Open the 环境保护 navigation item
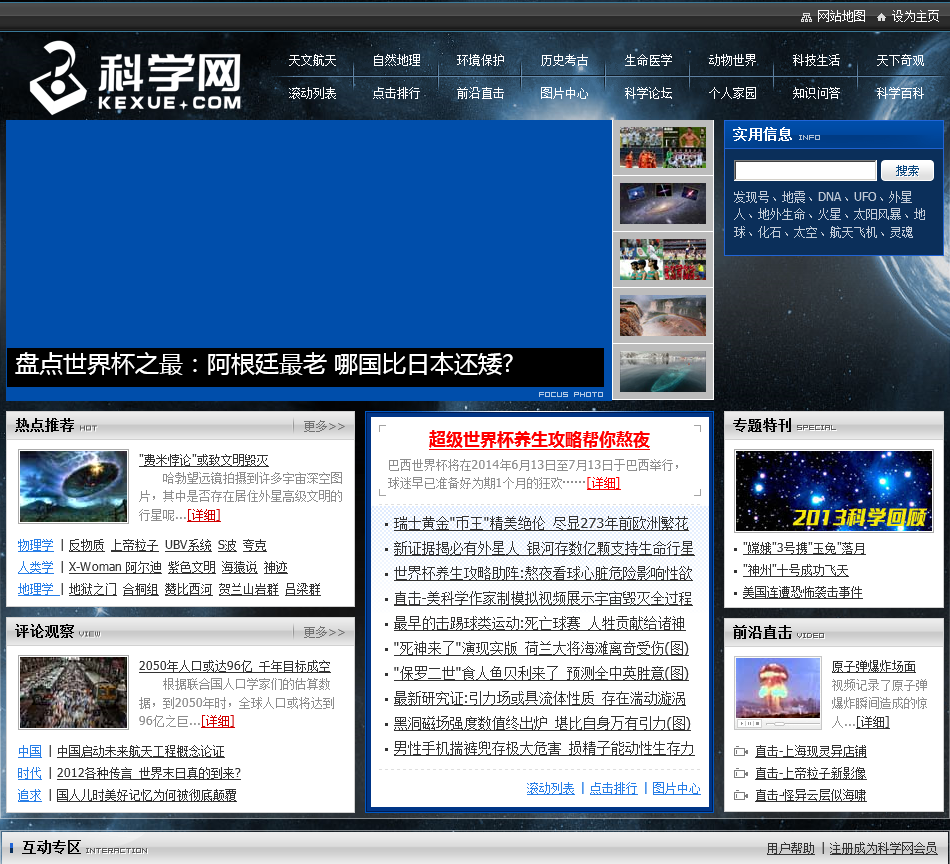The width and height of the screenshot is (950, 864). (x=480, y=60)
